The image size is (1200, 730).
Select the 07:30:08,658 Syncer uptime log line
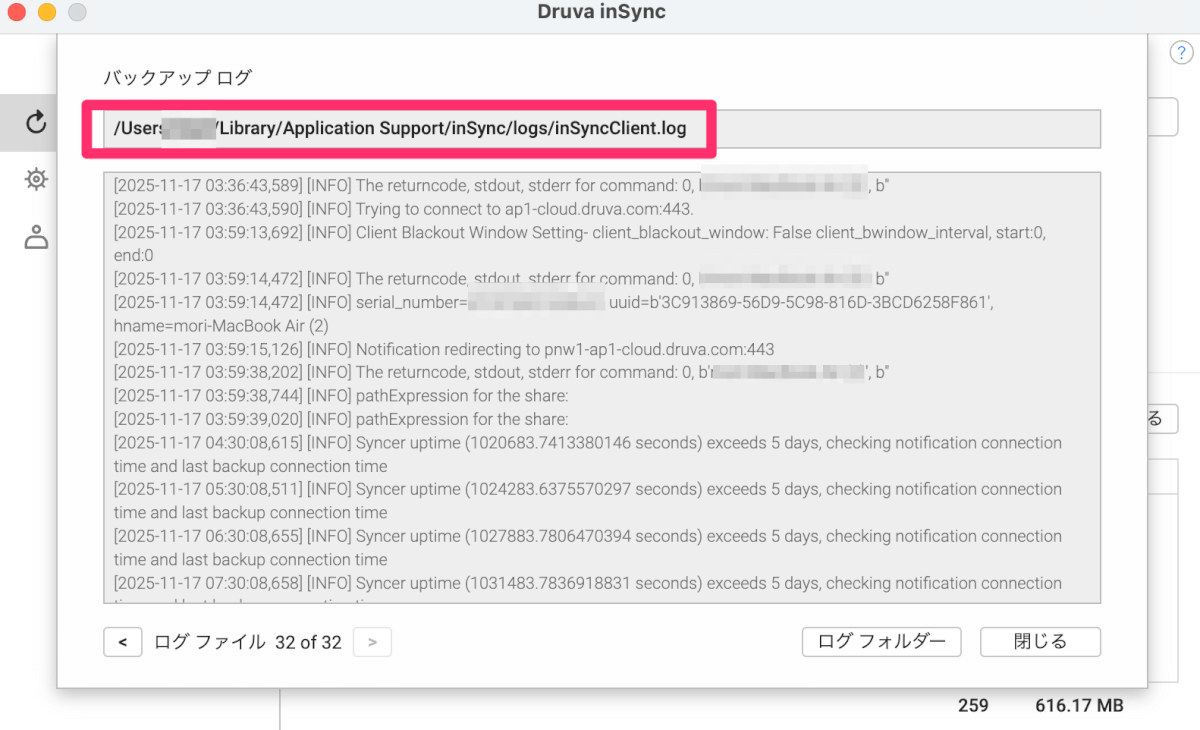point(587,590)
